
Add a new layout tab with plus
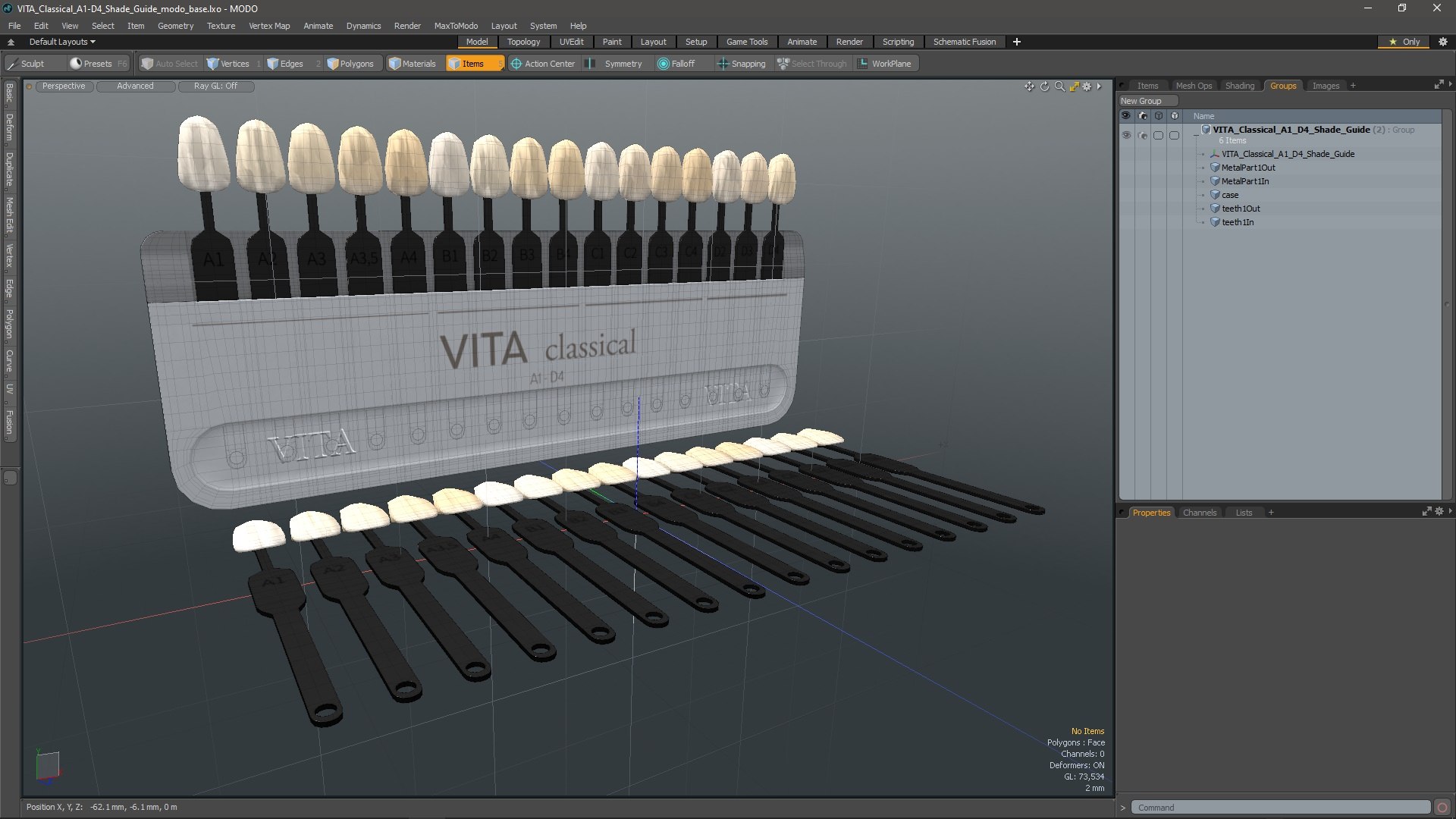pos(1016,42)
